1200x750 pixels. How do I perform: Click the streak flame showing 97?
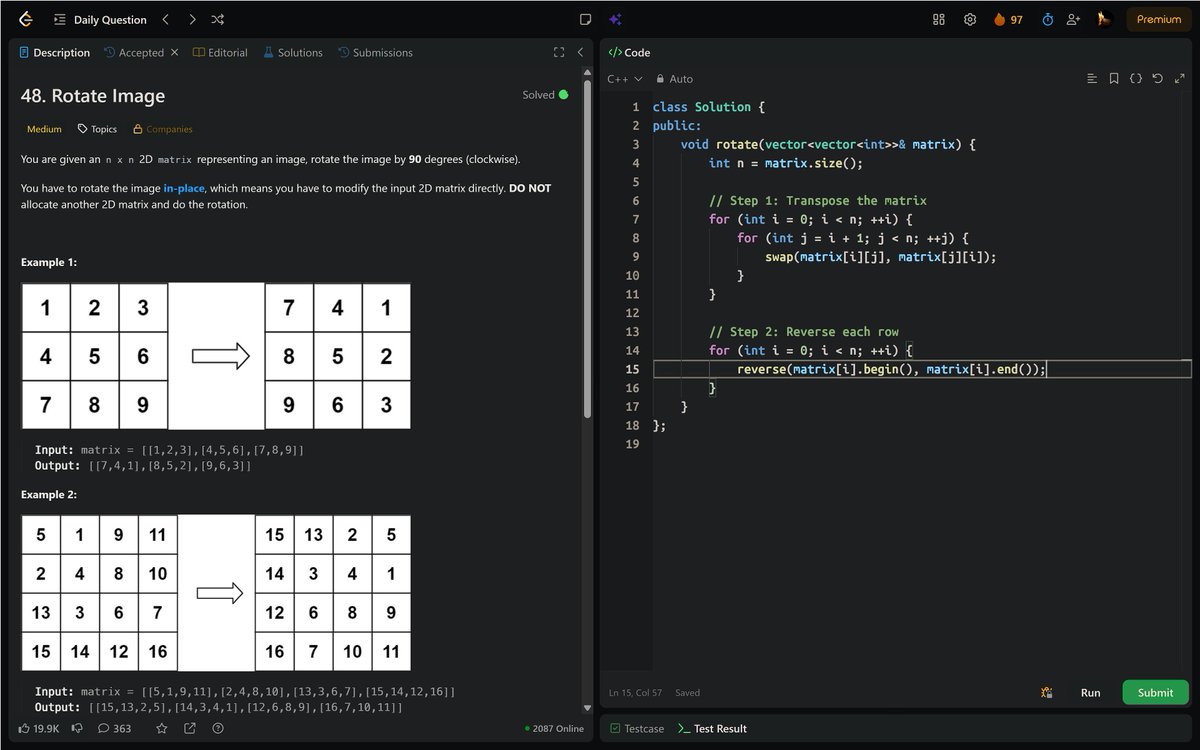coord(1008,19)
